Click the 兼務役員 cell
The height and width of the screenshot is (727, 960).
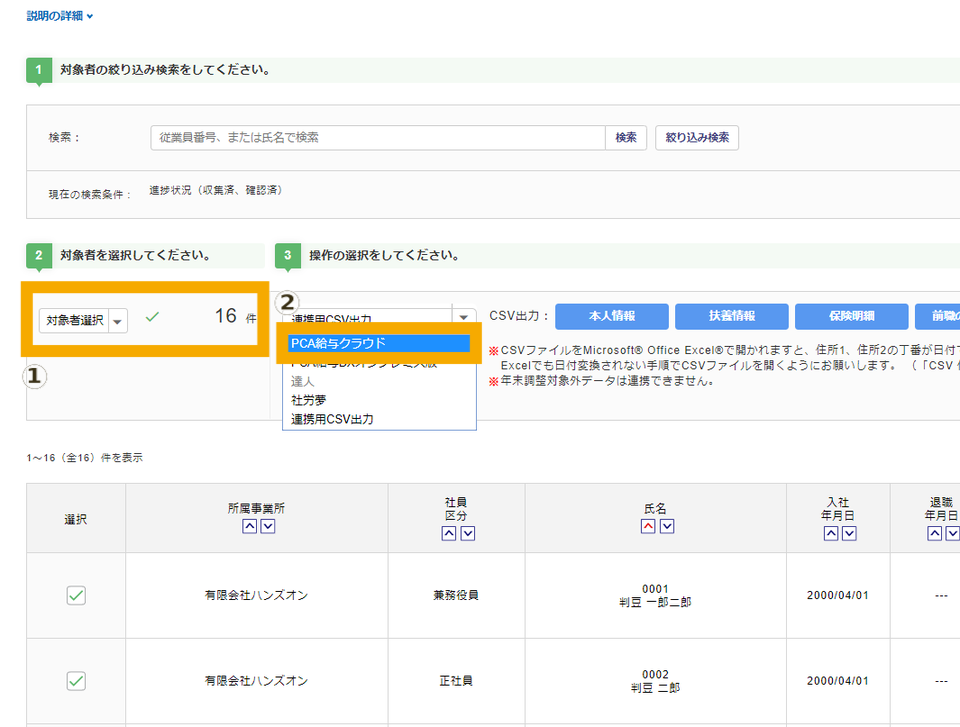pyautogui.click(x=456, y=595)
